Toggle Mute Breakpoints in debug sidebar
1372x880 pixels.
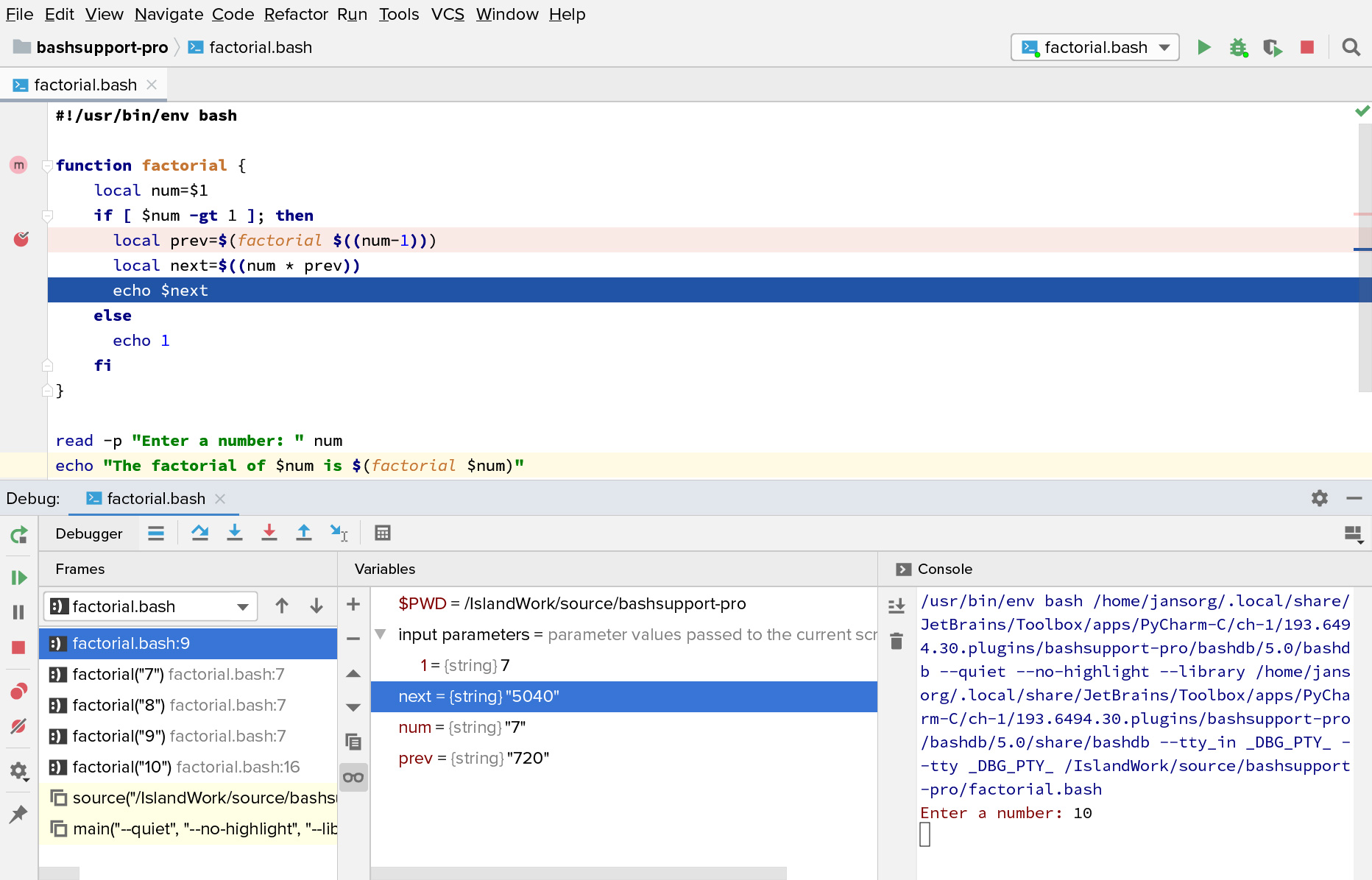(18, 726)
